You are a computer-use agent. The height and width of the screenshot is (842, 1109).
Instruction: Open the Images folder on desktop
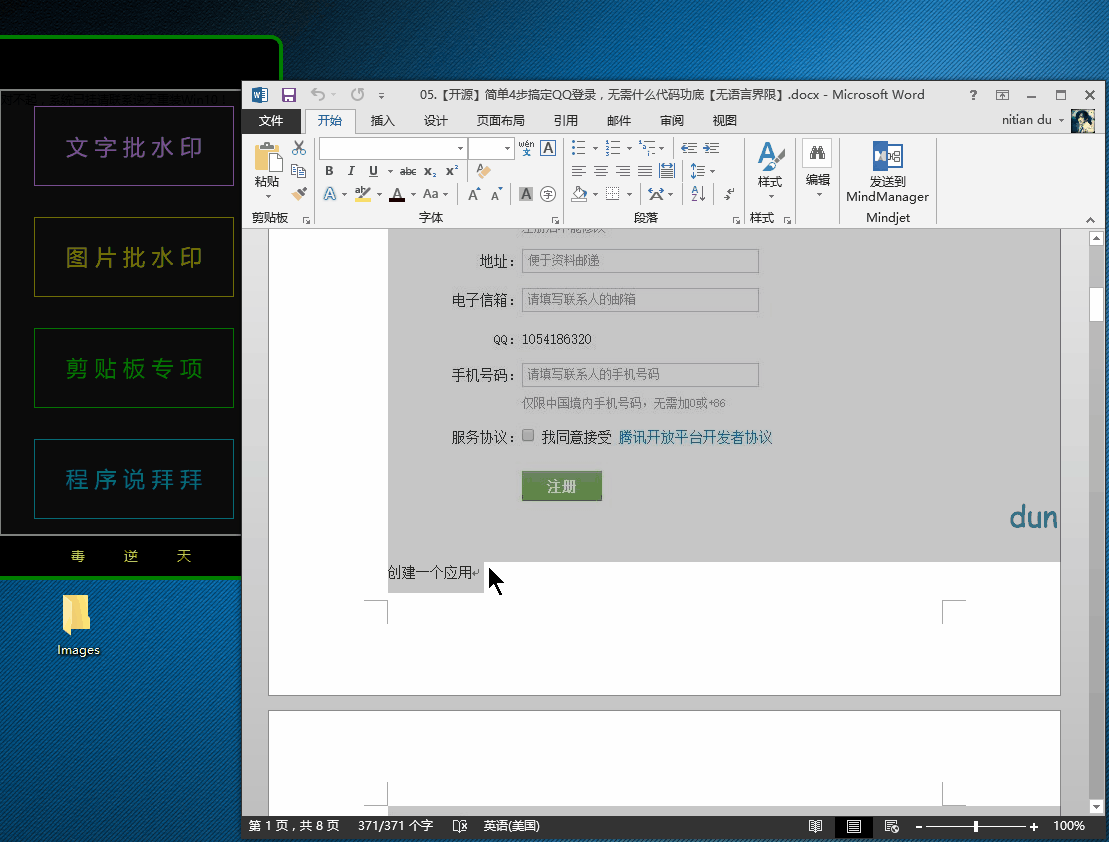(x=77, y=624)
